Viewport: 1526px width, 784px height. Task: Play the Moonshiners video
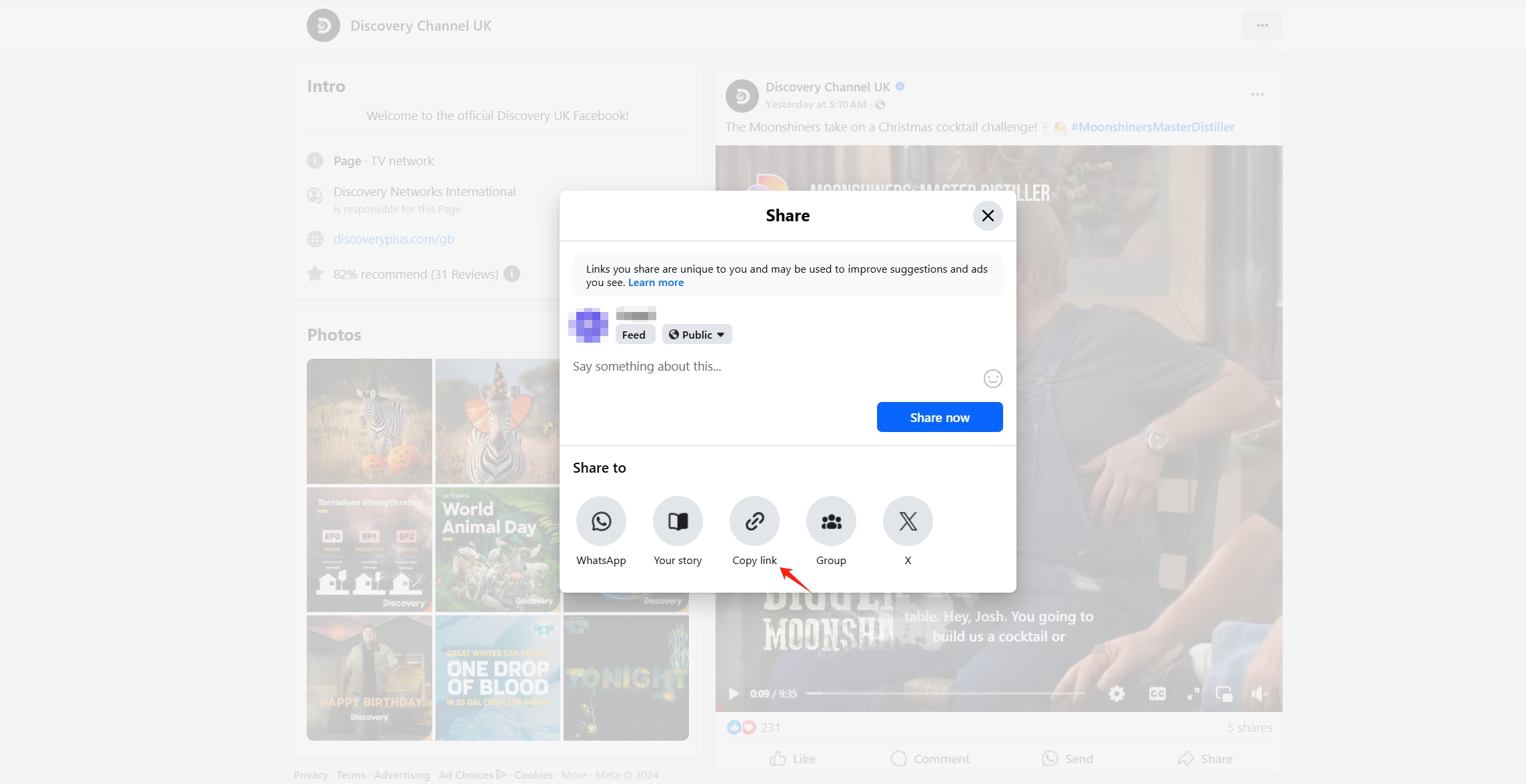734,693
